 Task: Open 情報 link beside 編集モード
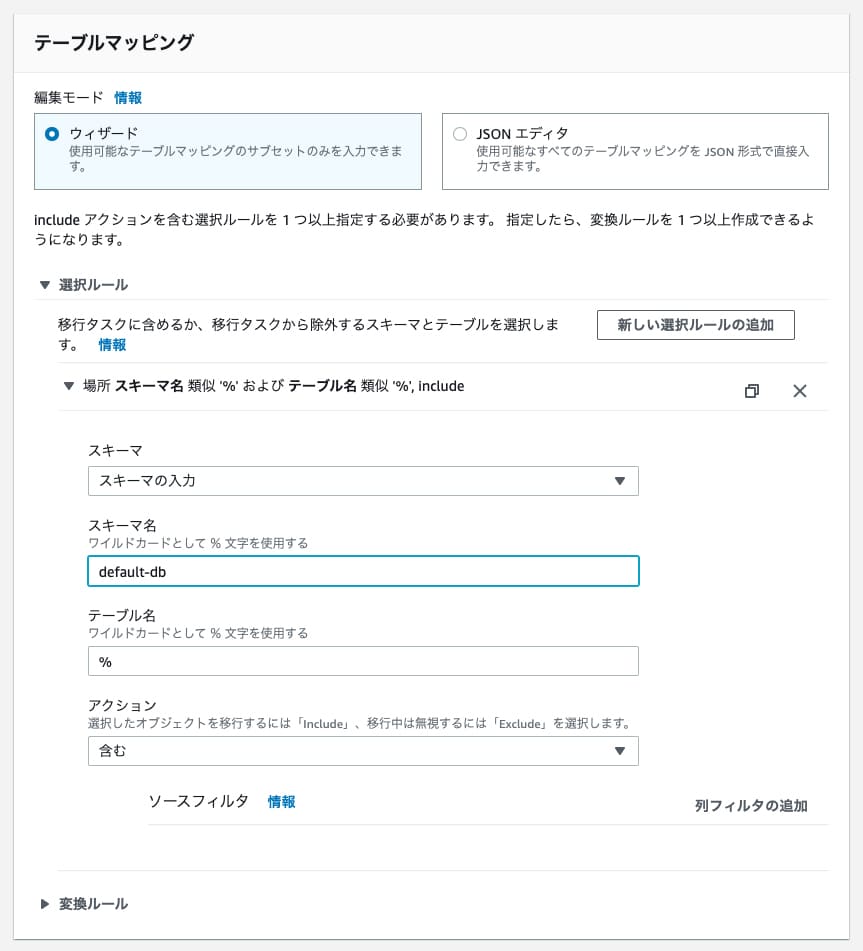(128, 98)
